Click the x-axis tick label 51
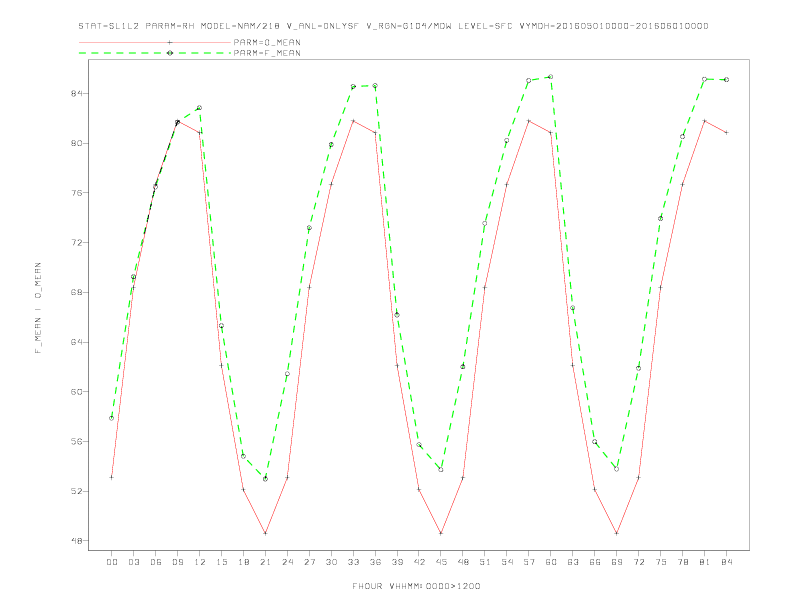Image resolution: width=792 pixels, height=612 pixels. (485, 562)
